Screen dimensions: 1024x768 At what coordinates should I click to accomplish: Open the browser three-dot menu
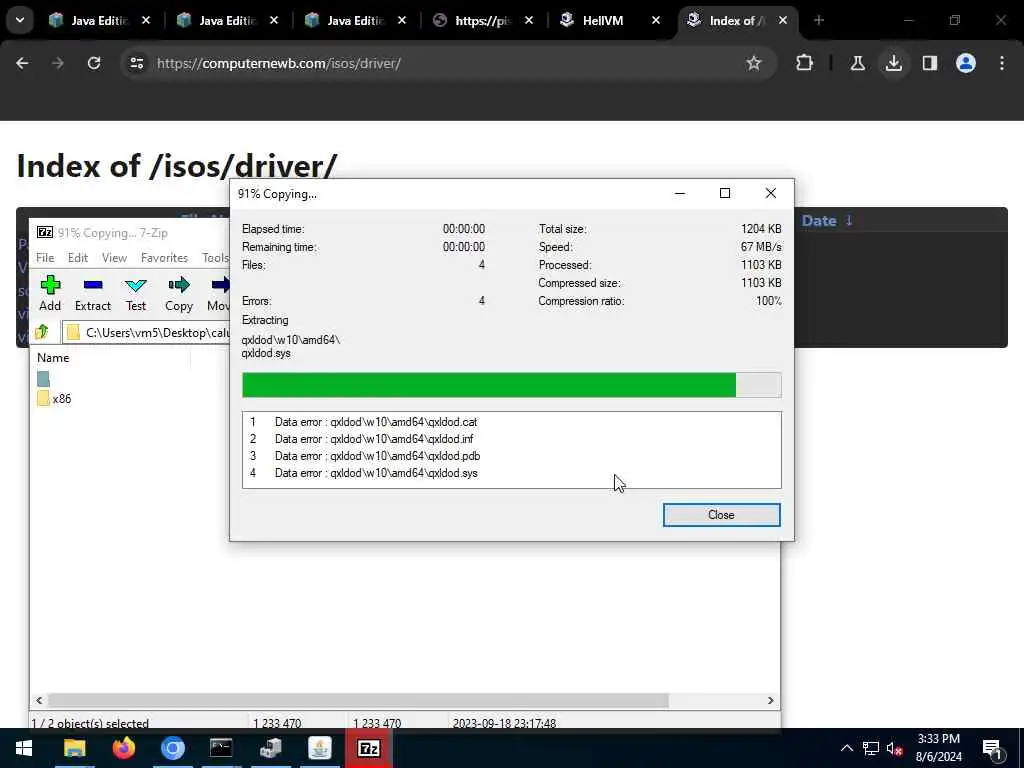pos(1002,63)
